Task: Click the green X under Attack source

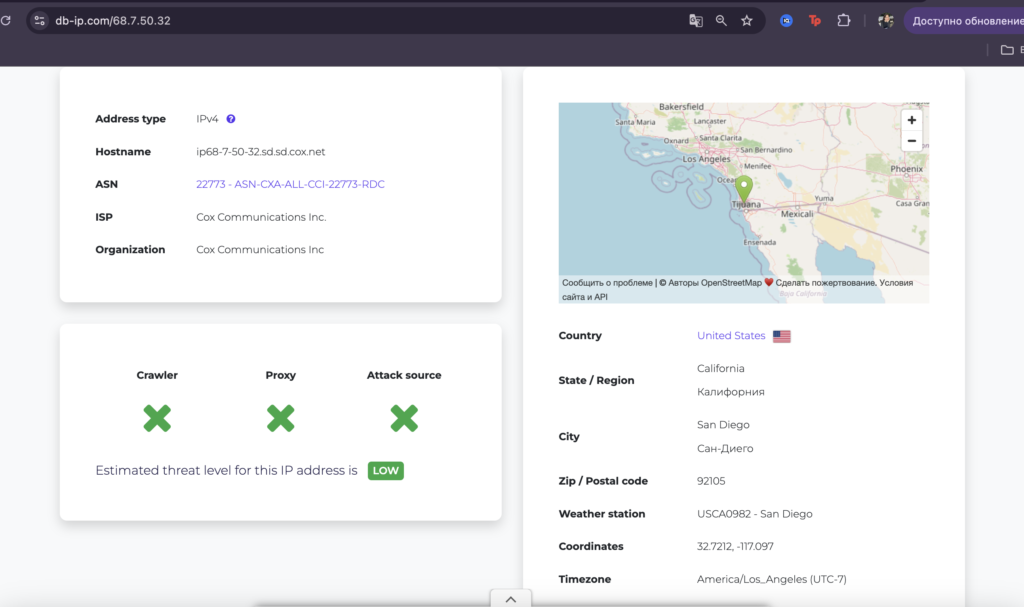Action: point(404,418)
